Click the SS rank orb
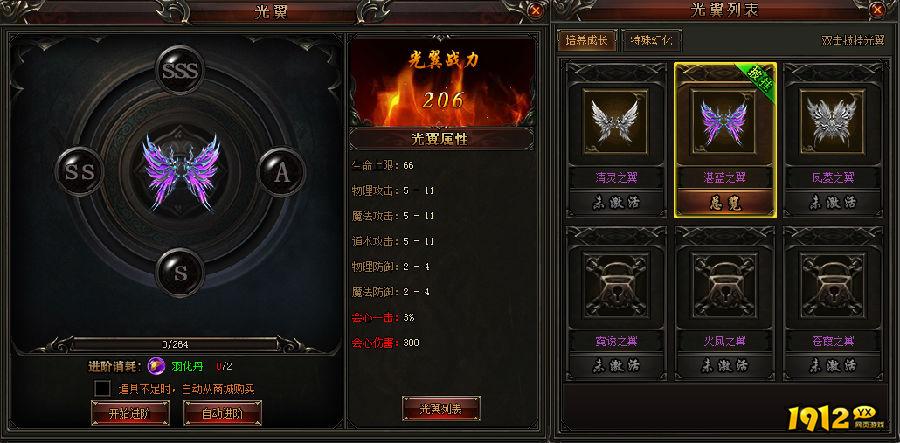The width and height of the screenshot is (900, 443). pos(79,172)
